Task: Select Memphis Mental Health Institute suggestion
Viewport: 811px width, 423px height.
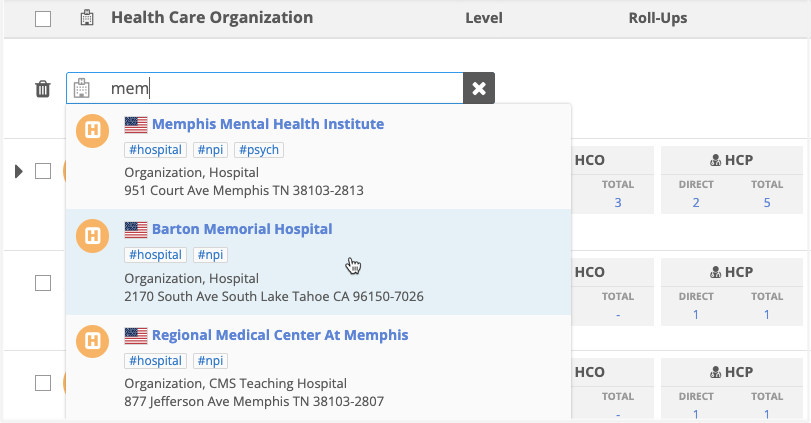Action: tap(267, 124)
